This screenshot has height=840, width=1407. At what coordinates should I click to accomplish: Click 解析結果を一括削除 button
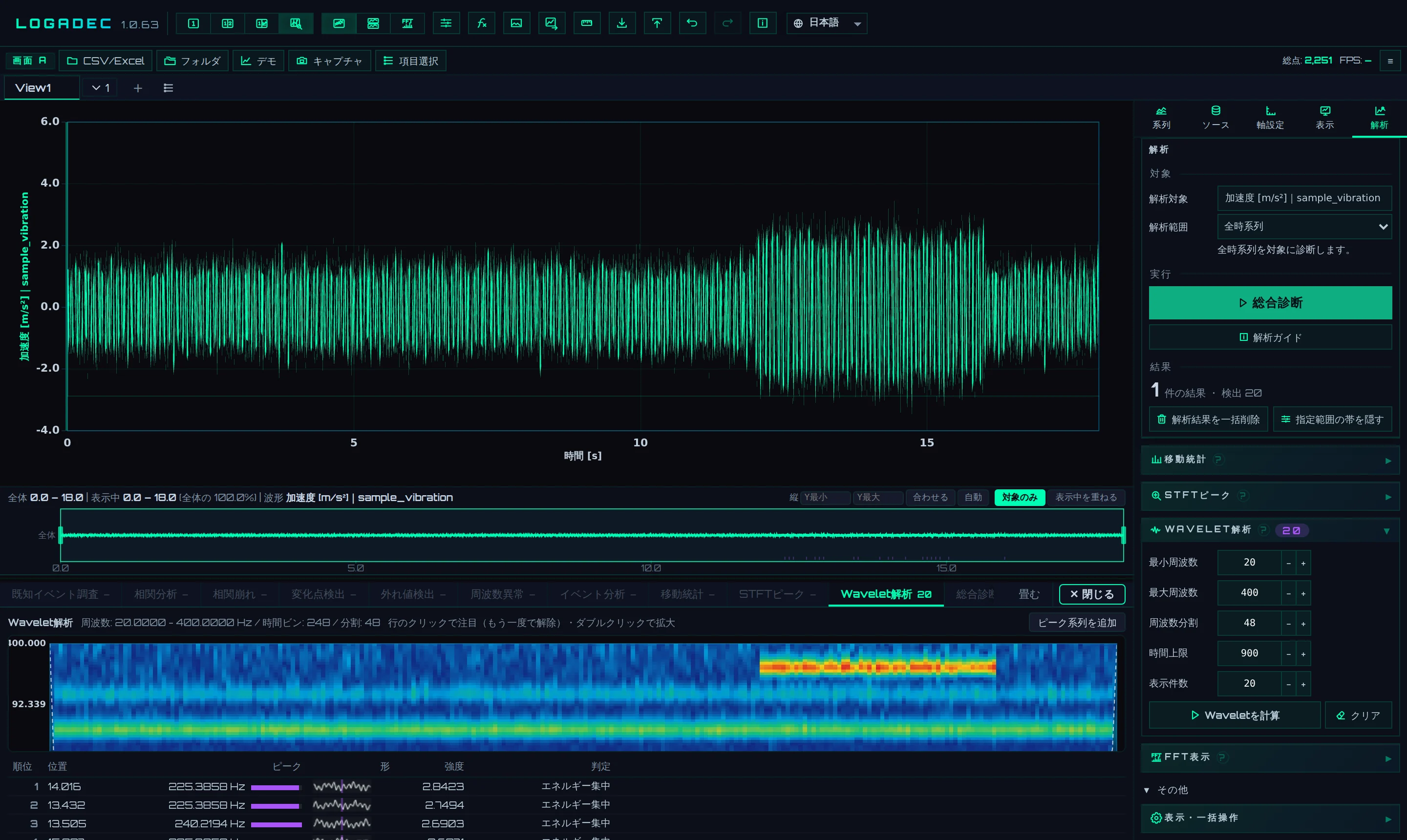pyautogui.click(x=1208, y=420)
